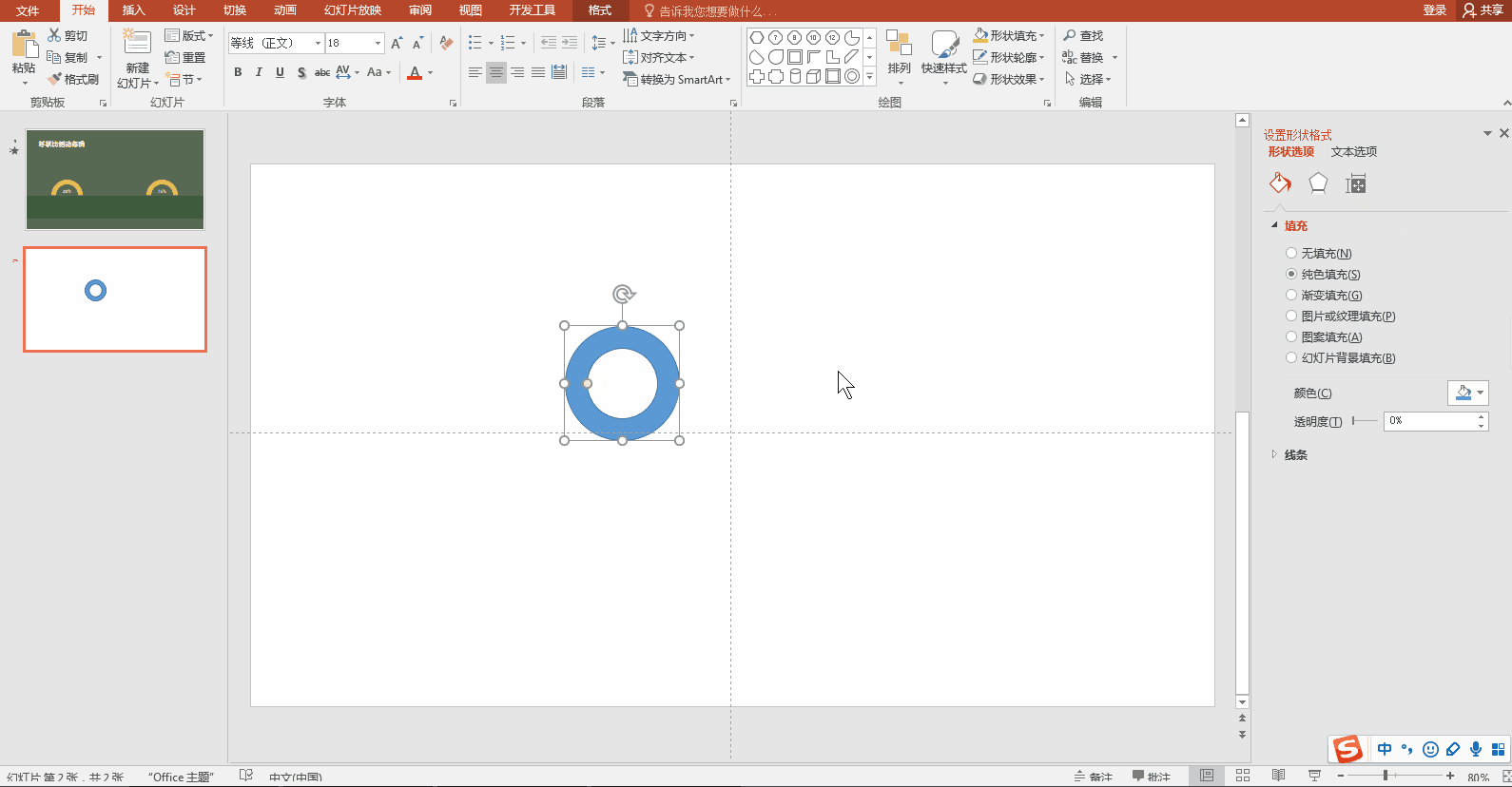Click the Share (共享) button

tap(1483, 10)
